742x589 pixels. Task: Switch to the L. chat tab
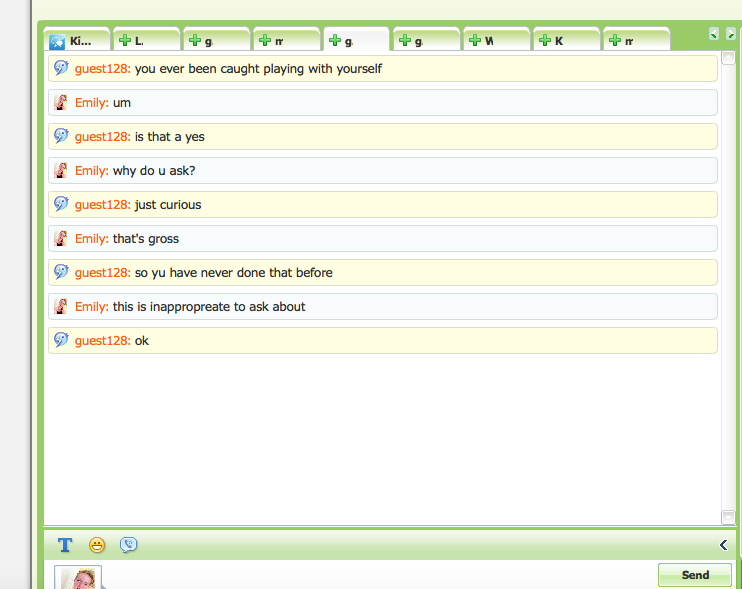coord(147,40)
